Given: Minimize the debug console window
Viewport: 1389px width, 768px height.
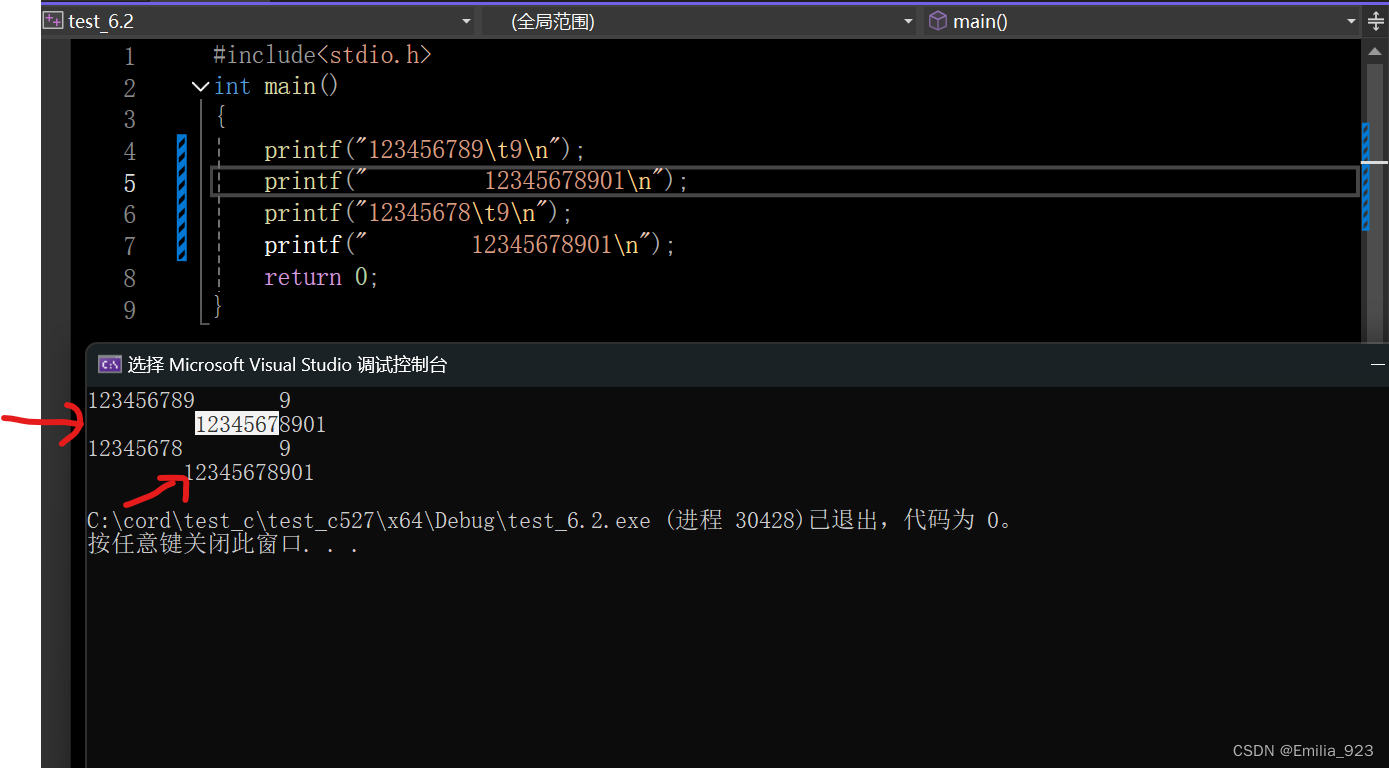Looking at the screenshot, I should tap(1379, 366).
